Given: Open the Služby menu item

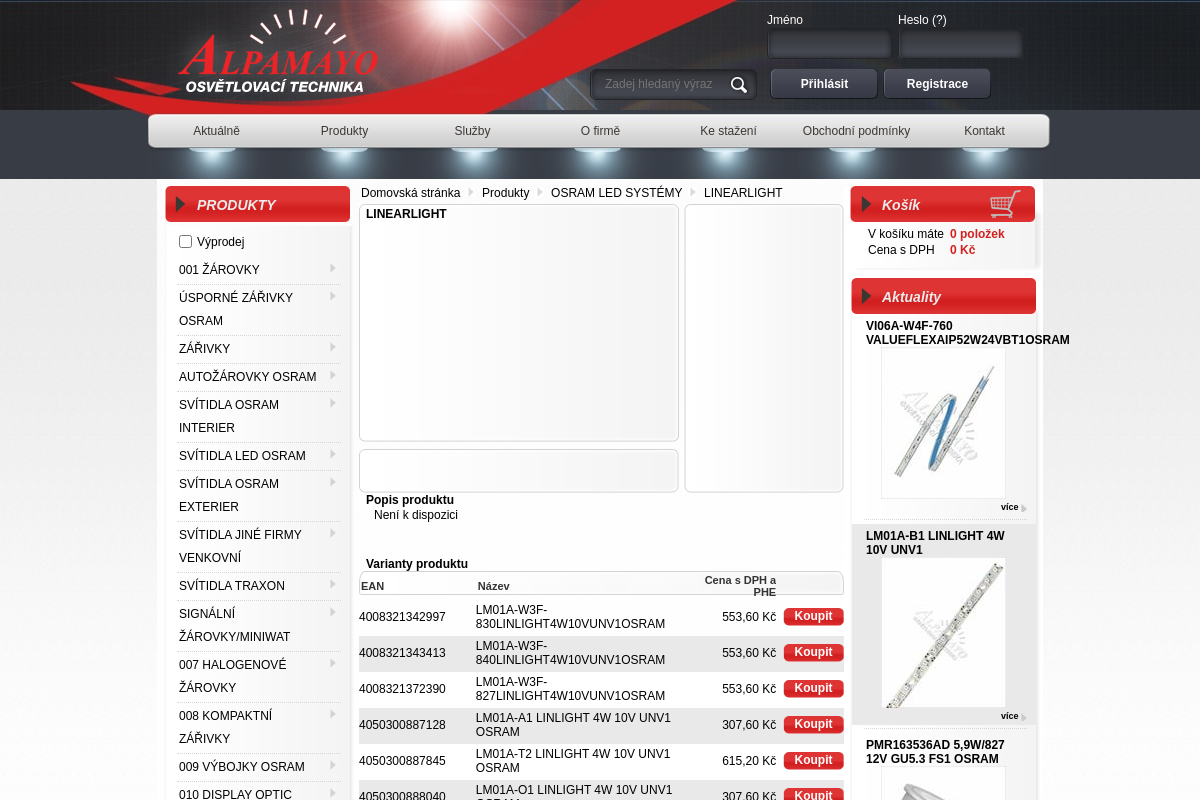Looking at the screenshot, I should (x=472, y=131).
